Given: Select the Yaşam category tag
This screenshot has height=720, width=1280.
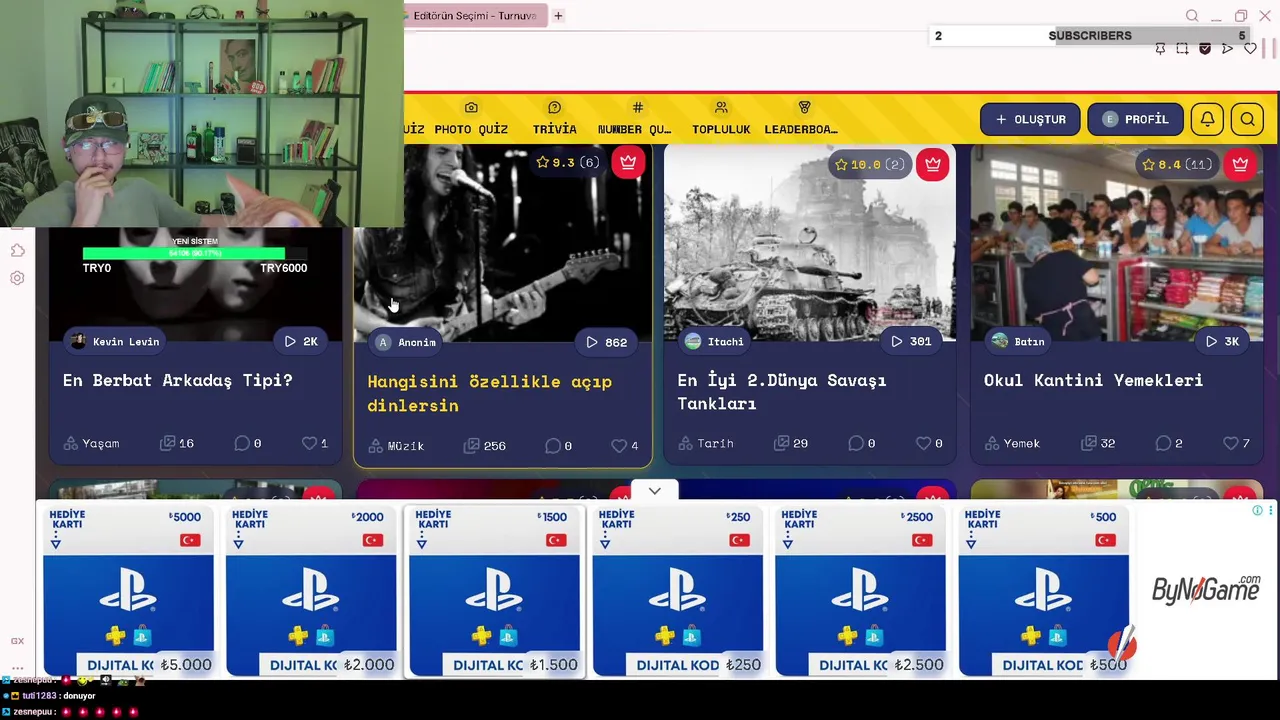Looking at the screenshot, I should (91, 443).
